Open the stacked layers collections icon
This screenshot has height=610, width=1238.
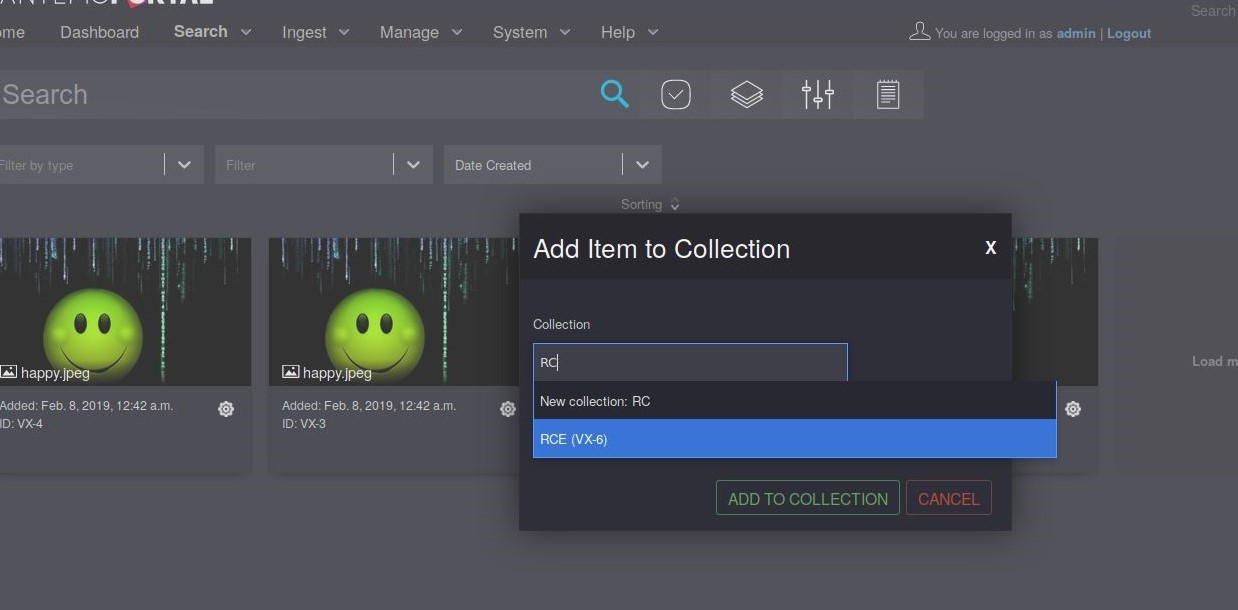point(747,95)
